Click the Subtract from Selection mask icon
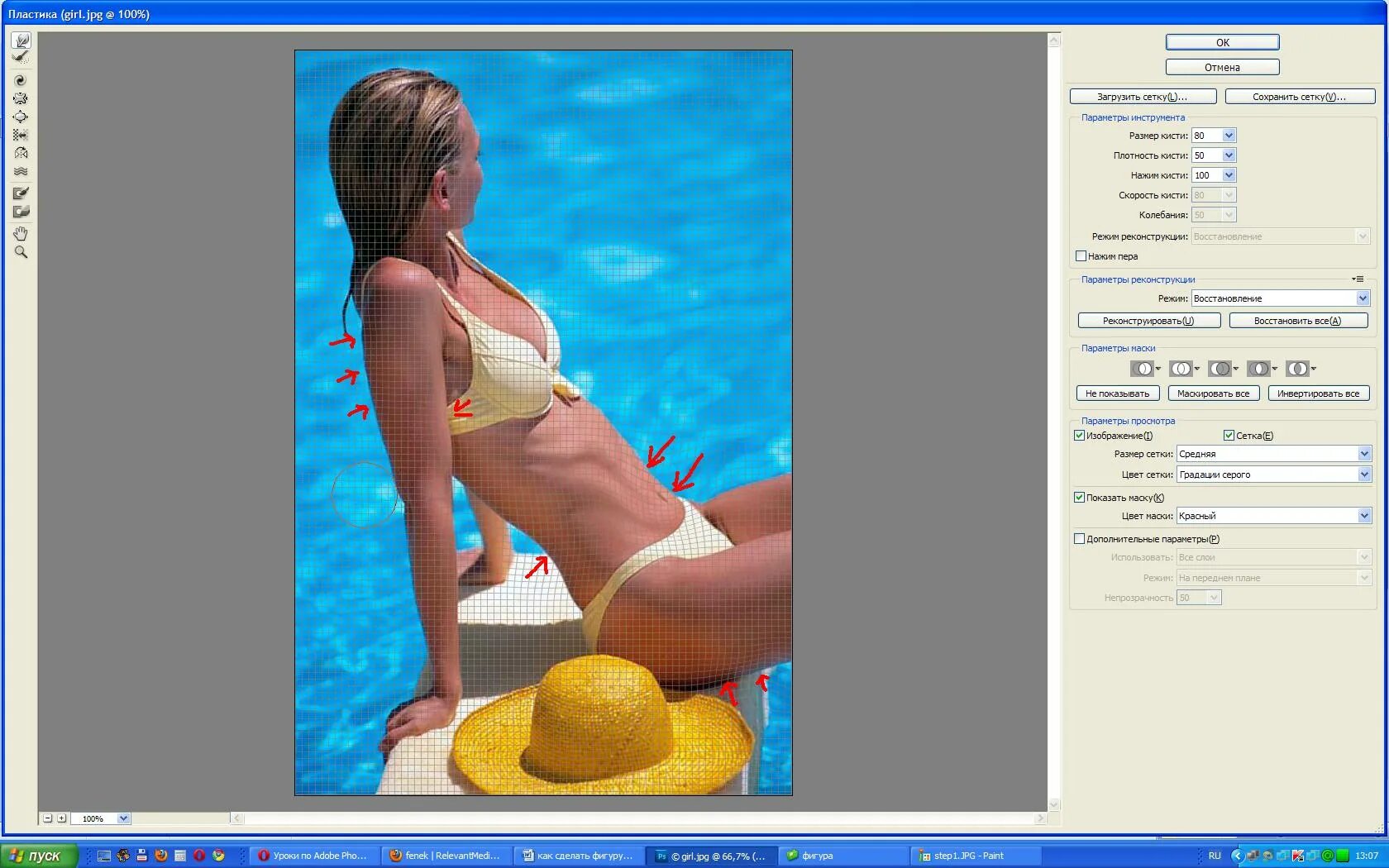The height and width of the screenshot is (868, 1389). pos(1220,369)
